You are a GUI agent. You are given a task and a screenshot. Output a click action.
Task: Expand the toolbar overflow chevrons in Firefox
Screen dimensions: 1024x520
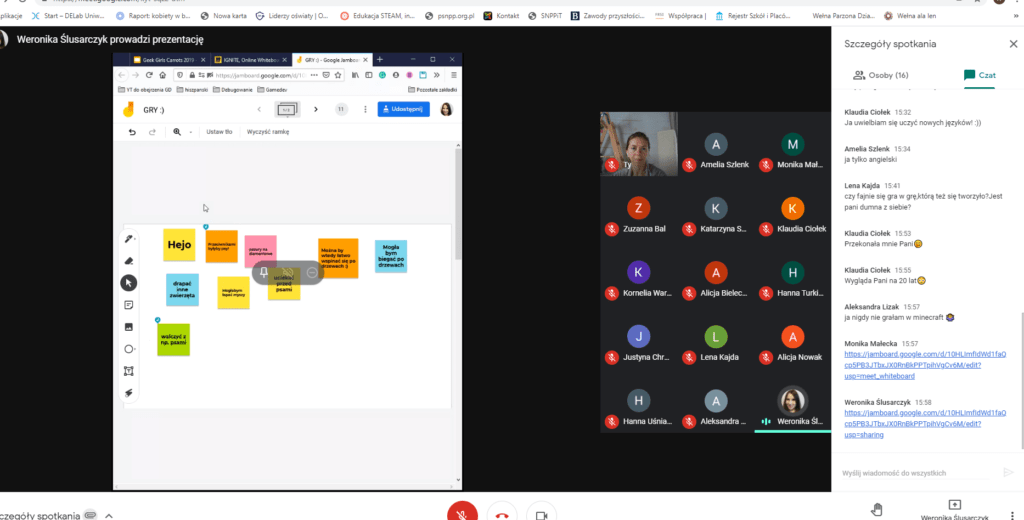tap(436, 75)
